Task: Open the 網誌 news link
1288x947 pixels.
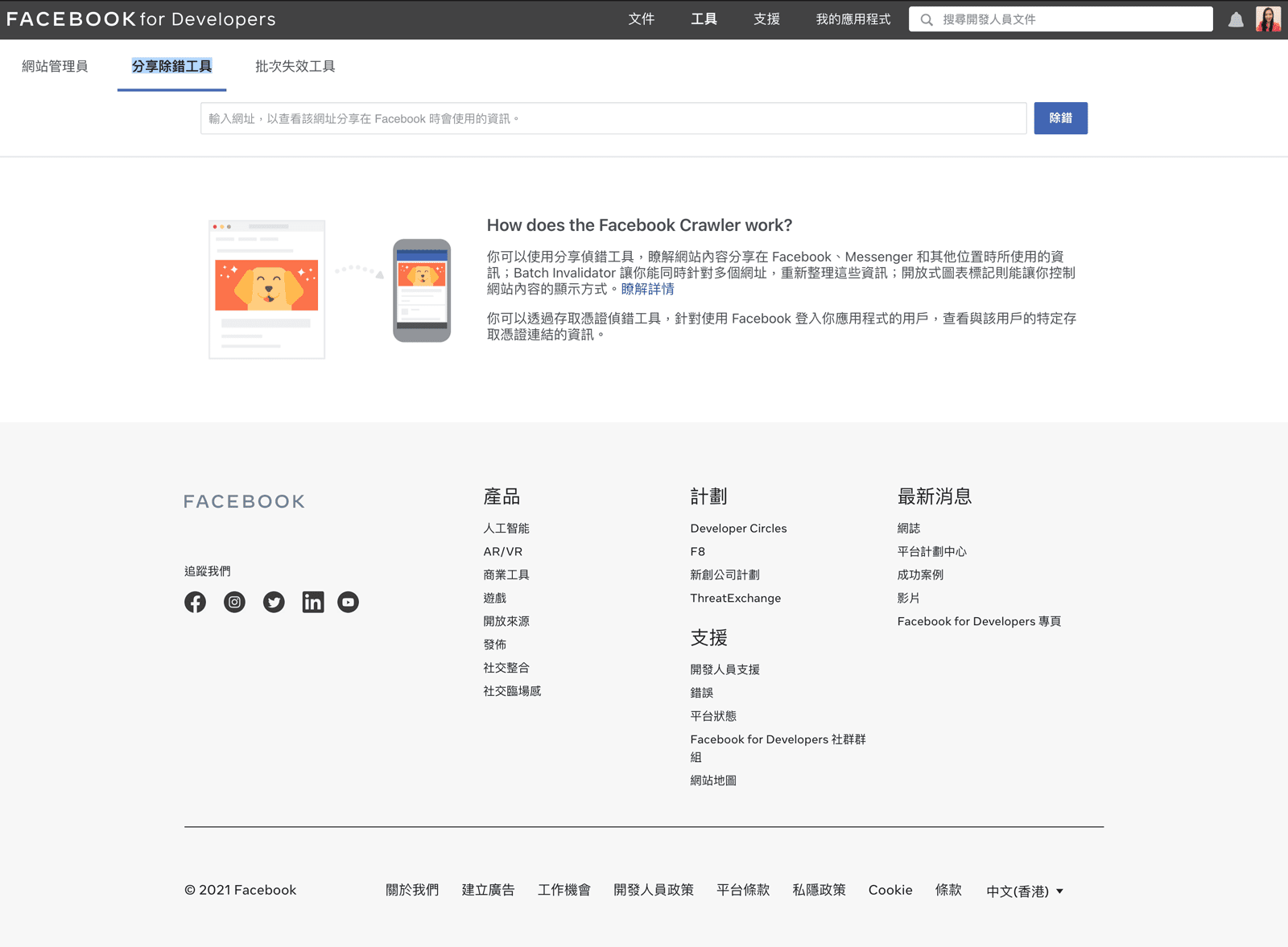Action: [x=909, y=529]
